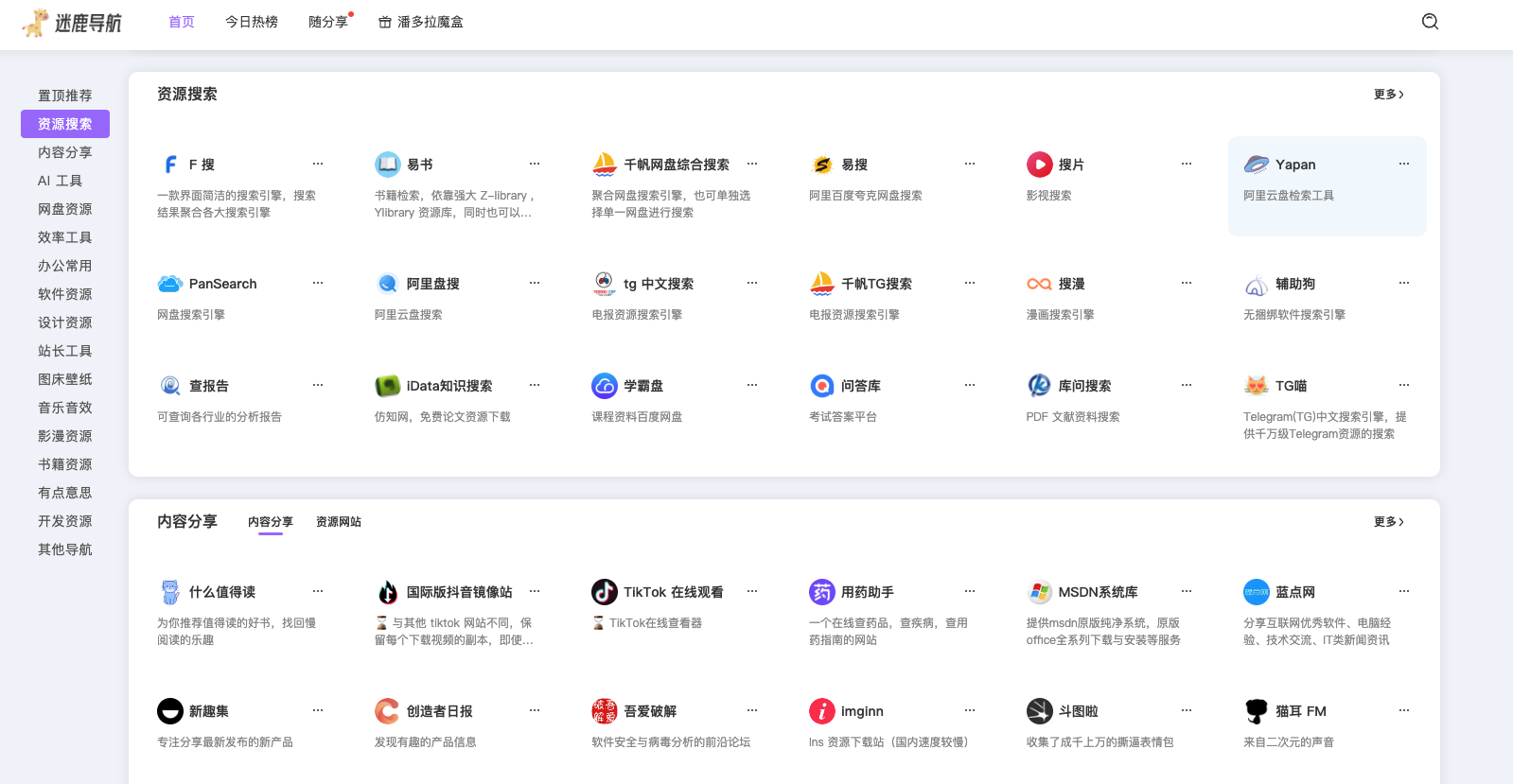Click the 用药助手 icon
The image size is (1513, 784).
coord(822,592)
